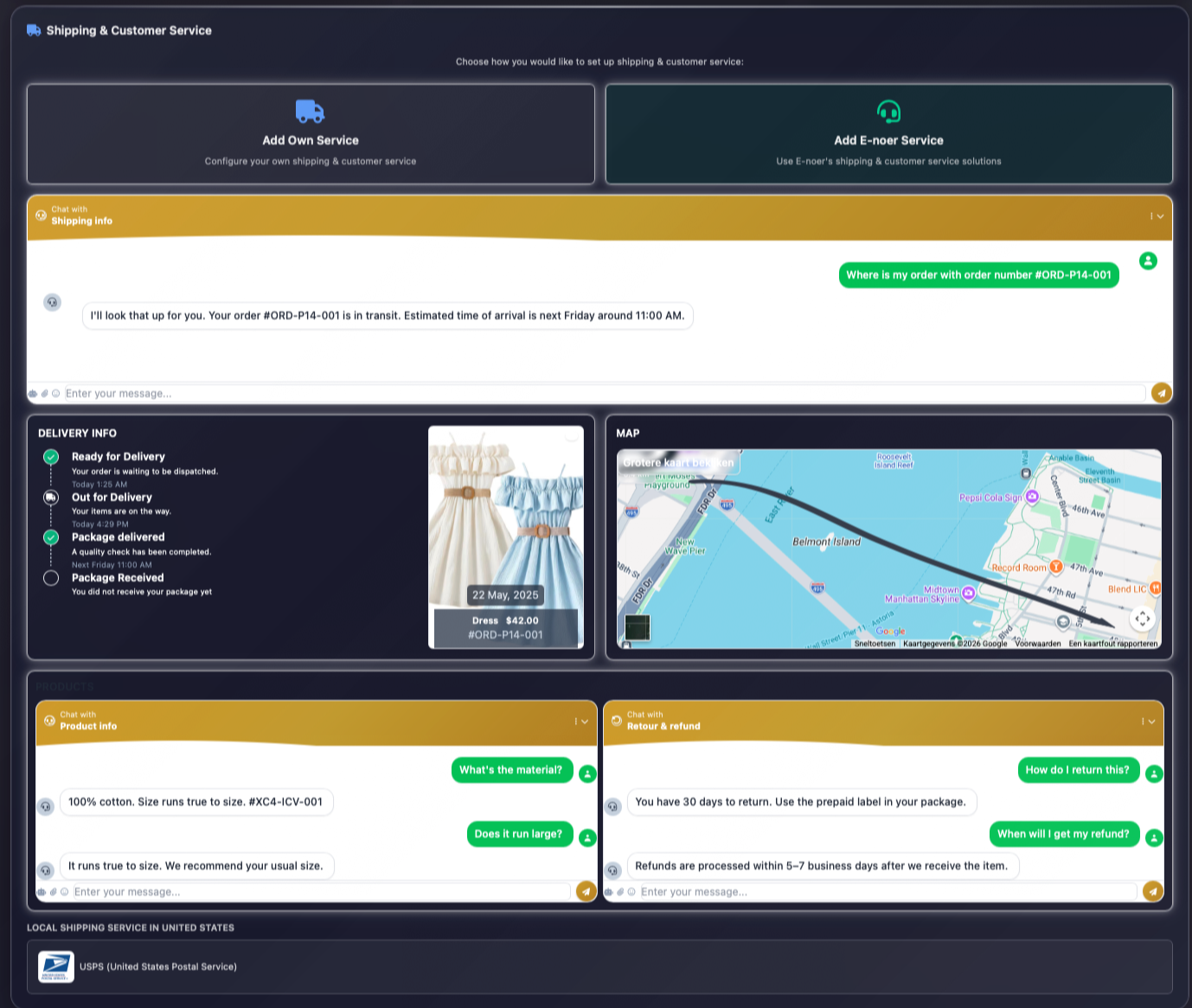
Task: Toggle the Package delivered status indicator
Action: [51, 536]
